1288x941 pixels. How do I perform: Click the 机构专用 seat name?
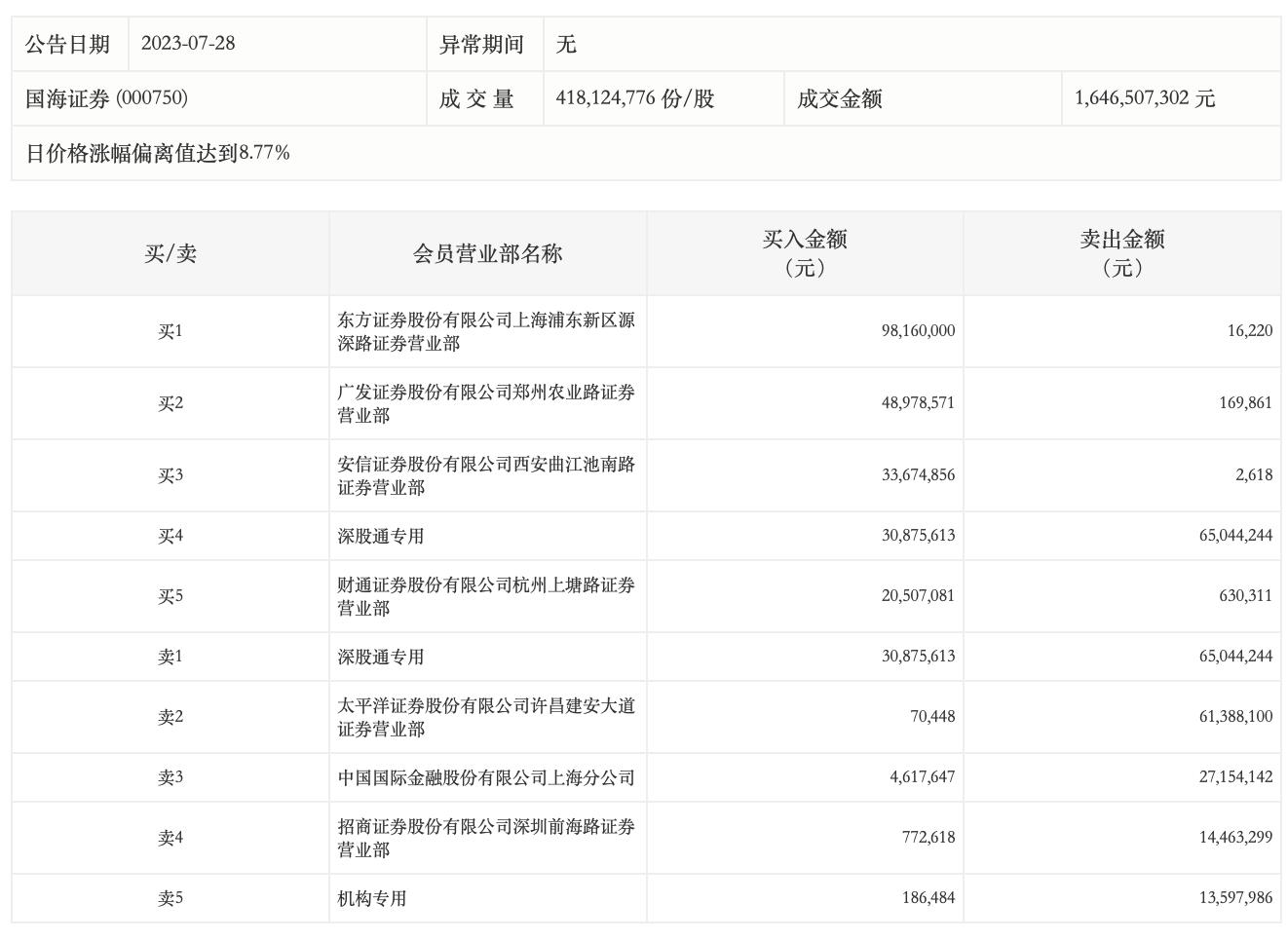tap(372, 898)
